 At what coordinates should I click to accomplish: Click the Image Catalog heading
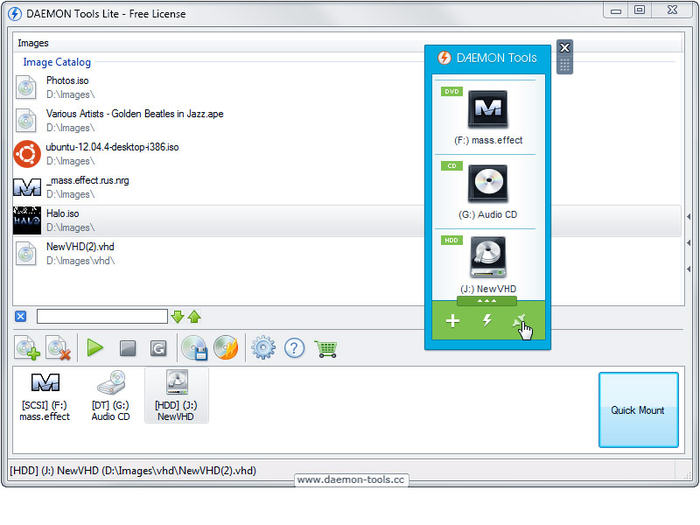coord(57,62)
